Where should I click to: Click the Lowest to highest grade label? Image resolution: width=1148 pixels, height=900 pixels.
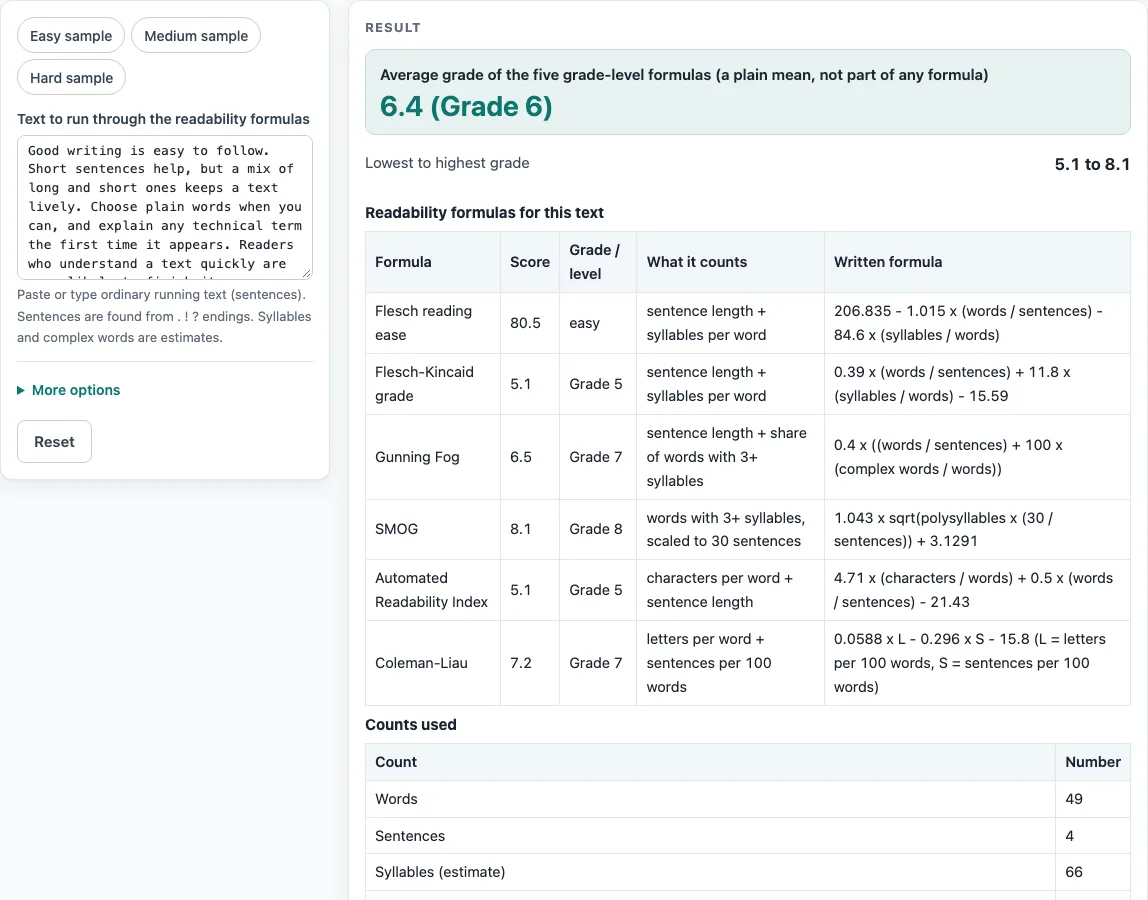click(x=447, y=163)
